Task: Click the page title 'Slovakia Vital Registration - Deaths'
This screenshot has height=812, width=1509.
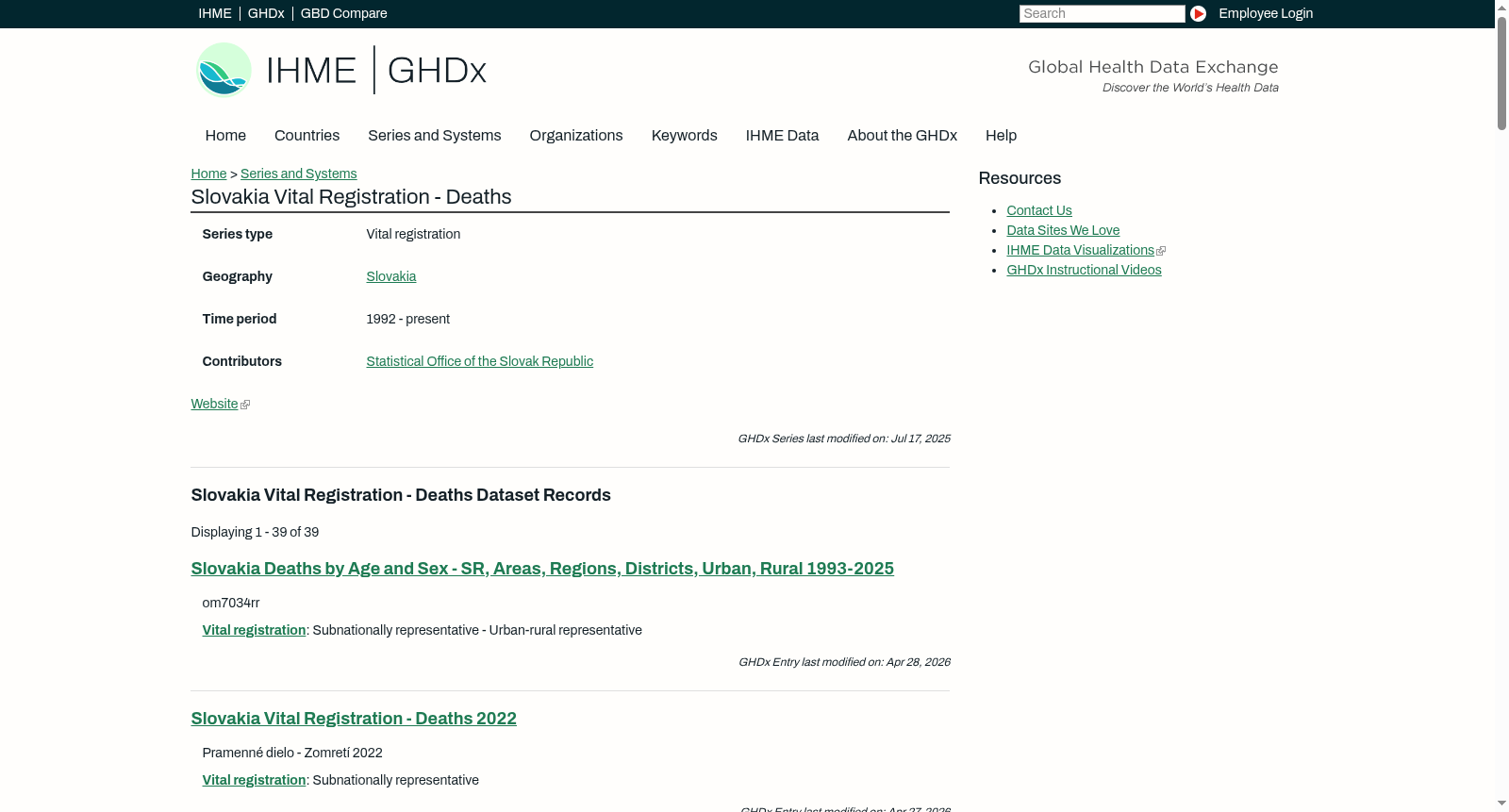Action: 351,197
